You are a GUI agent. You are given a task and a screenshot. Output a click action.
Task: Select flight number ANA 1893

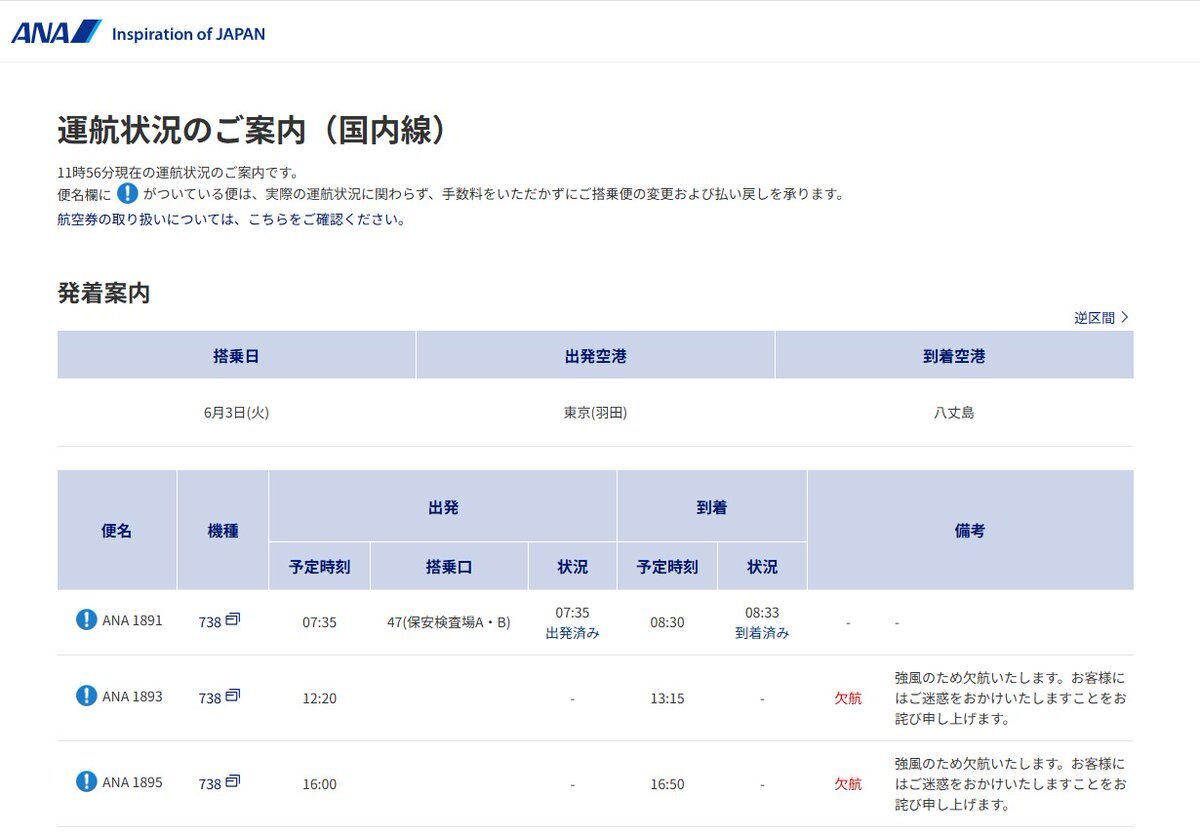tap(132, 696)
